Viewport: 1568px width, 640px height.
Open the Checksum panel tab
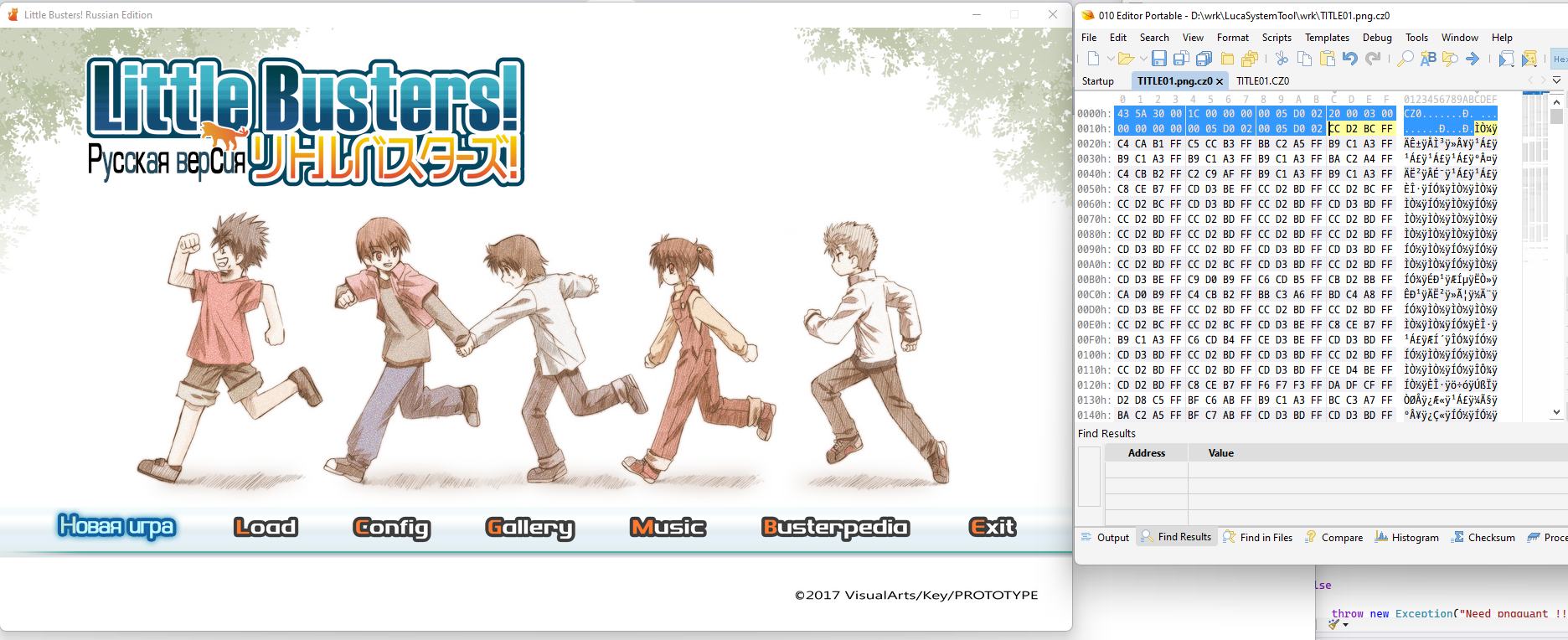point(1483,538)
